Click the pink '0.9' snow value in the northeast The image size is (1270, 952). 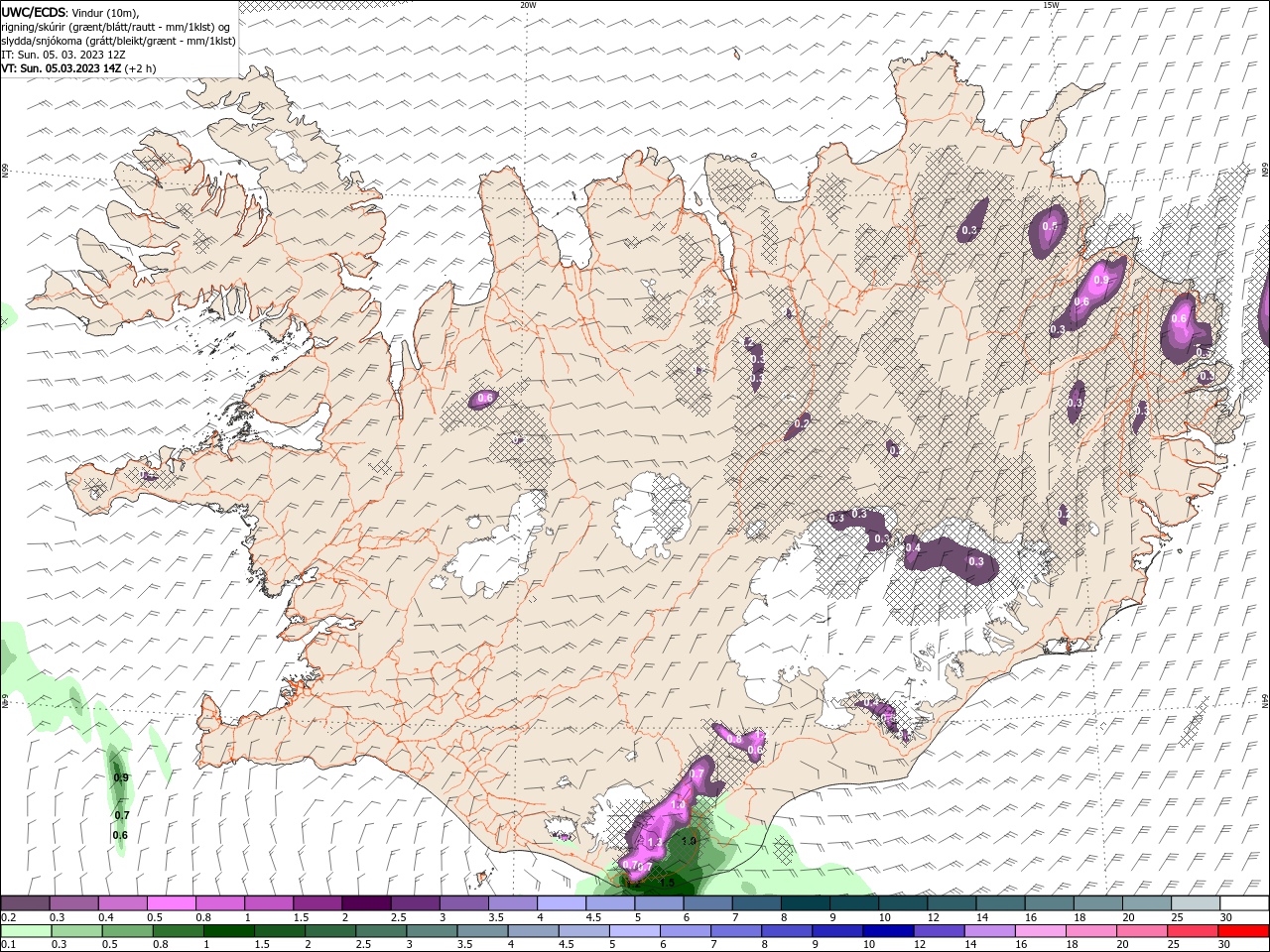click(x=1100, y=281)
